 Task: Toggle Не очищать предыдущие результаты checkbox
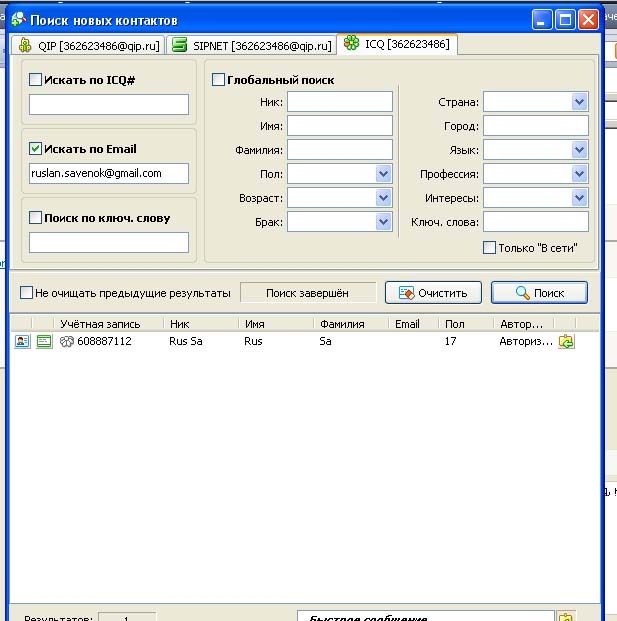[x=26, y=293]
